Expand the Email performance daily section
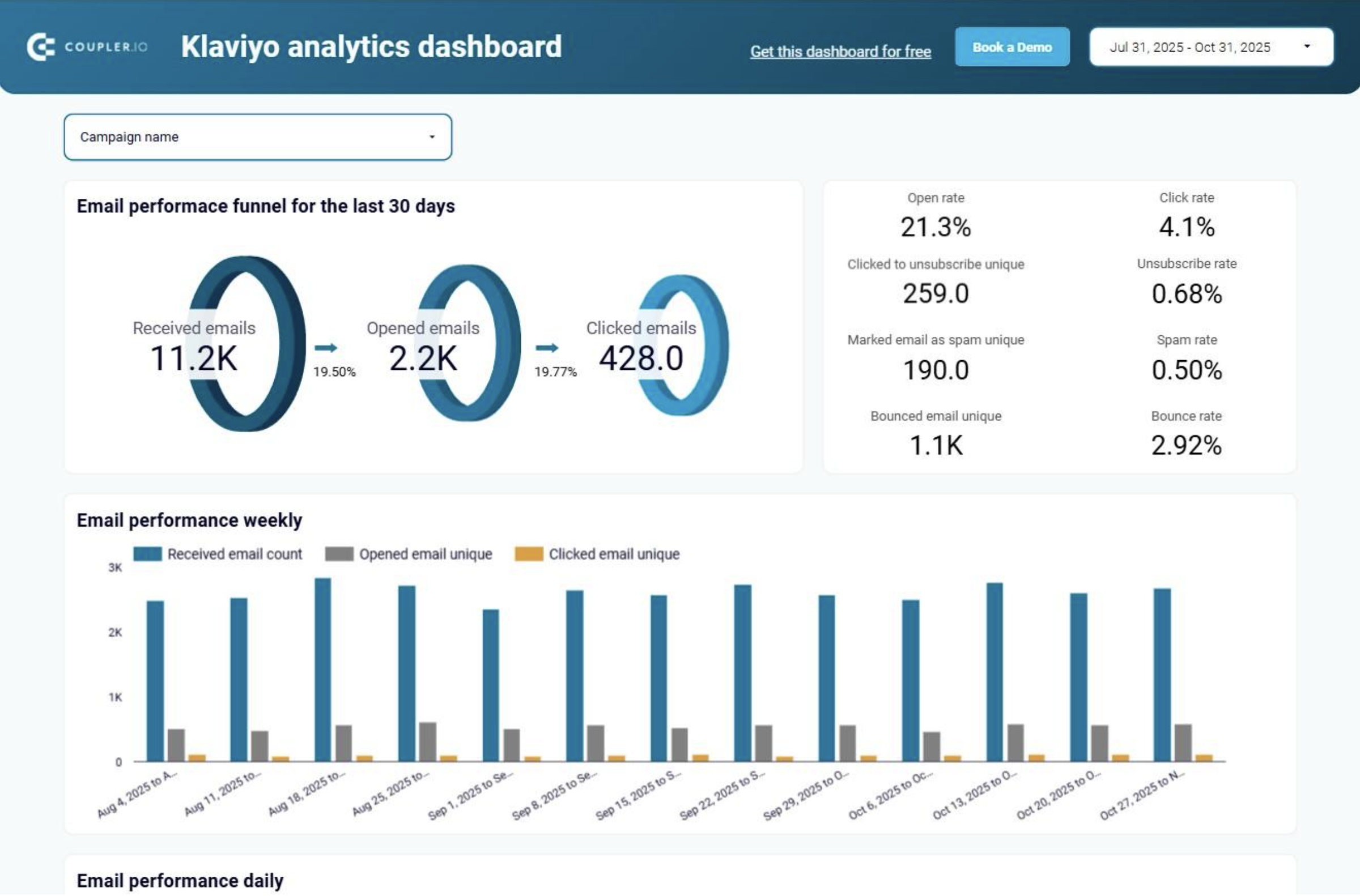The width and height of the screenshot is (1360, 896). pos(179,881)
